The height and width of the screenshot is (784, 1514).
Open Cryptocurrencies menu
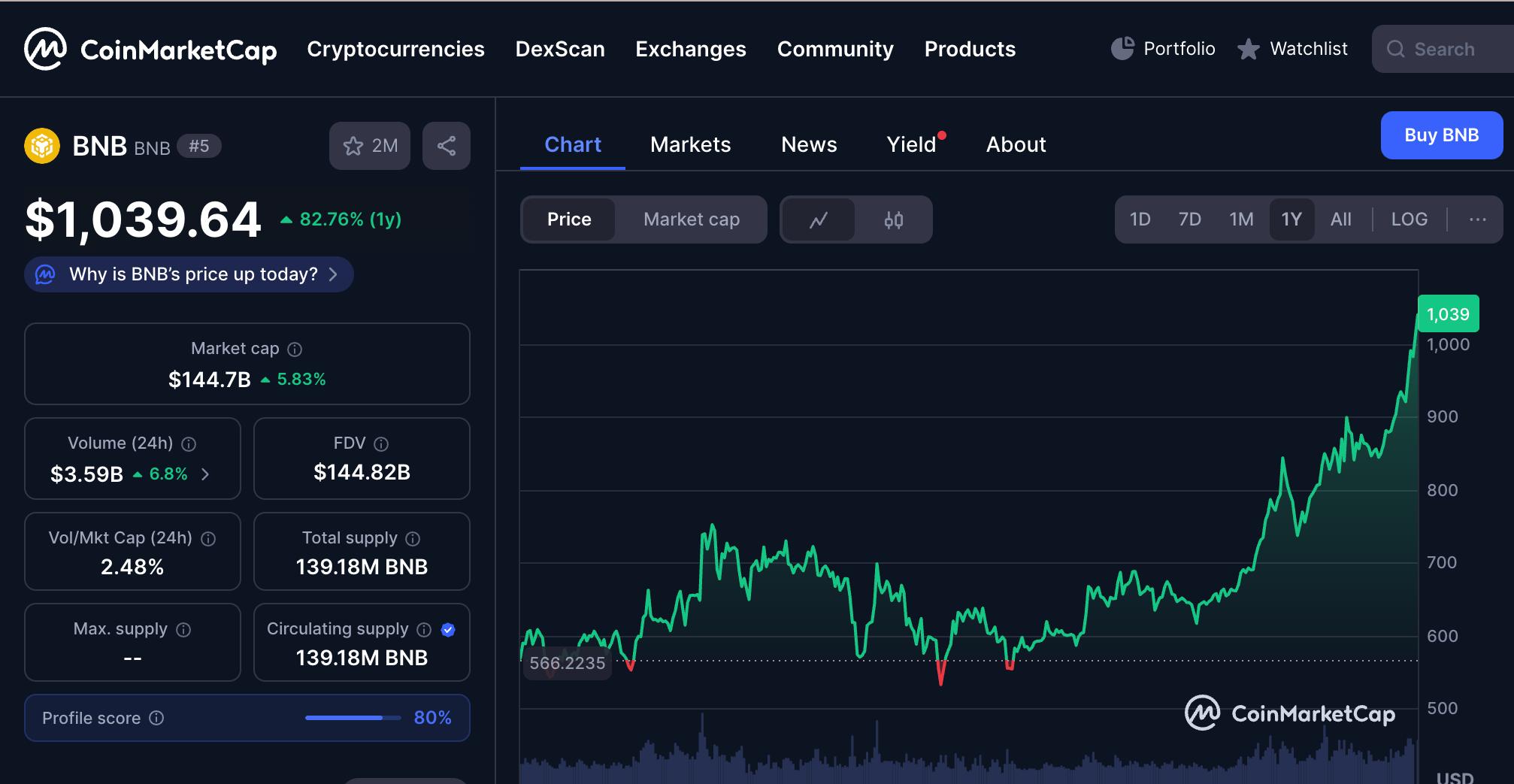pyautogui.click(x=396, y=49)
